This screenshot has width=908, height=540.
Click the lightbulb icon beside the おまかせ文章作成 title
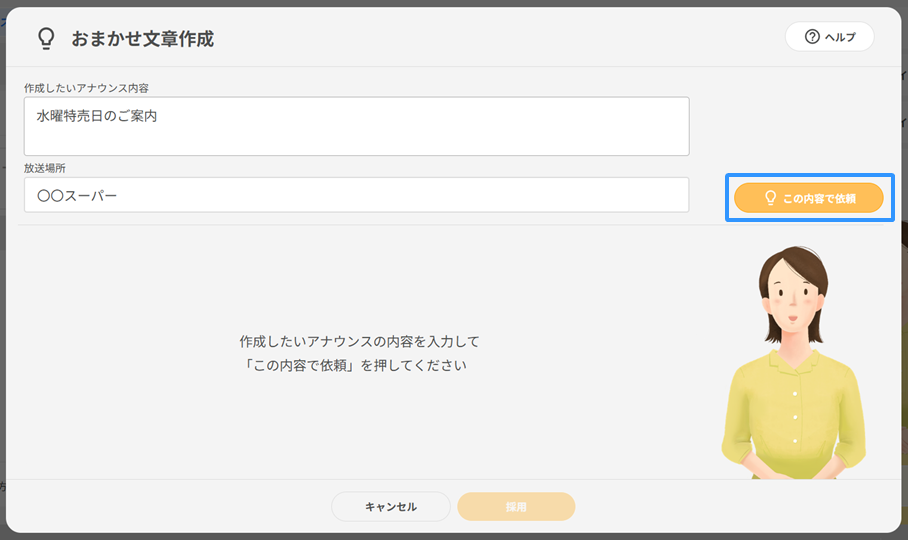click(x=45, y=39)
